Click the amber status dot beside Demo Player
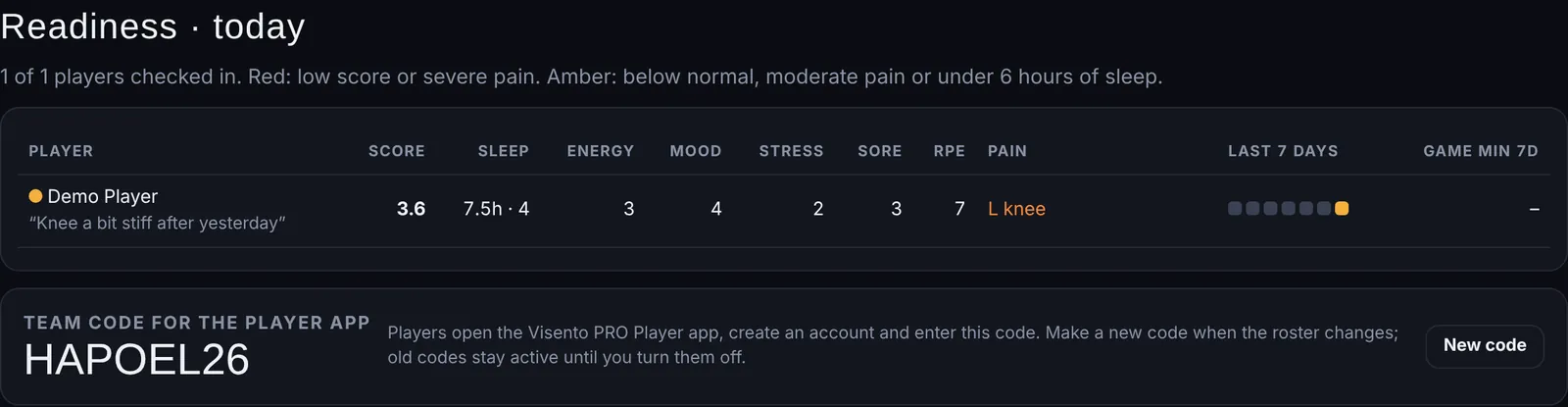The image size is (1568, 407). pos(35,196)
